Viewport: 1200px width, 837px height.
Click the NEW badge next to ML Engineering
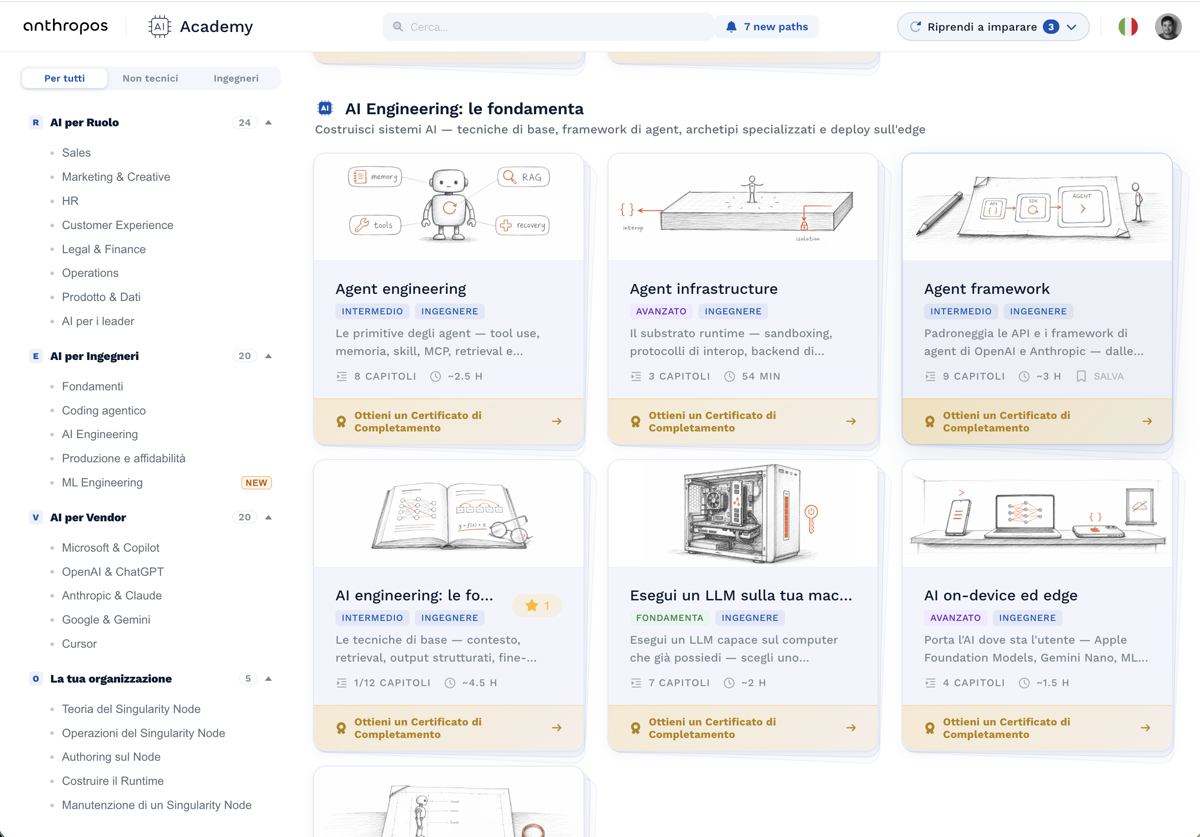[257, 483]
